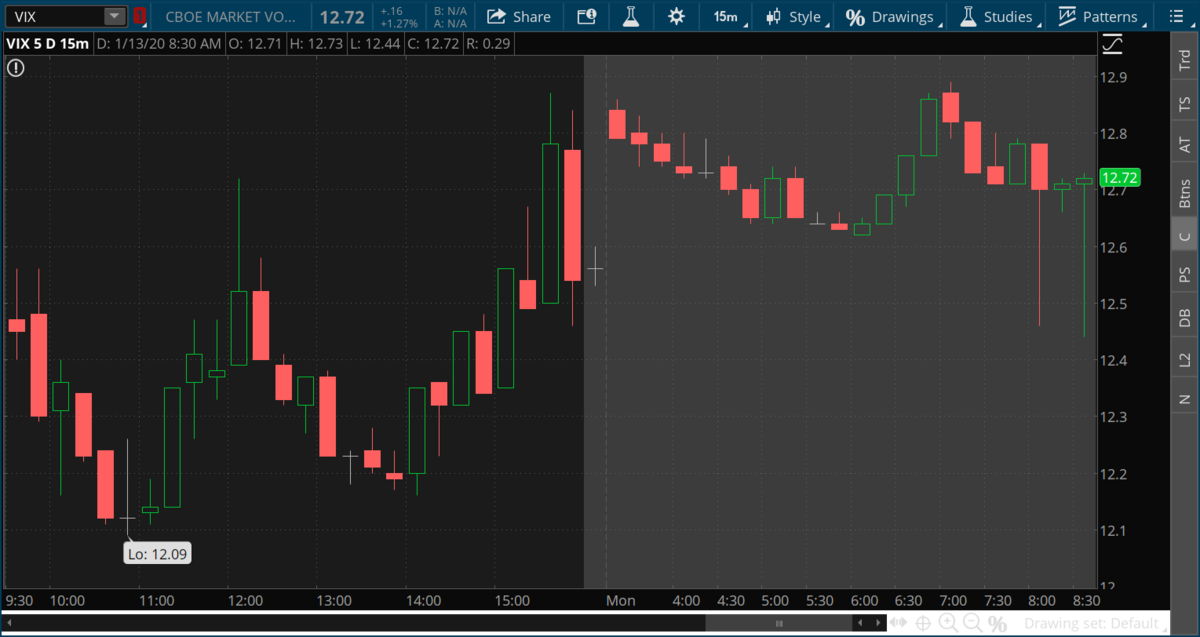Screen dimensions: 1200x637
Task: Click the 12:00 time axis label
Action: click(x=245, y=601)
